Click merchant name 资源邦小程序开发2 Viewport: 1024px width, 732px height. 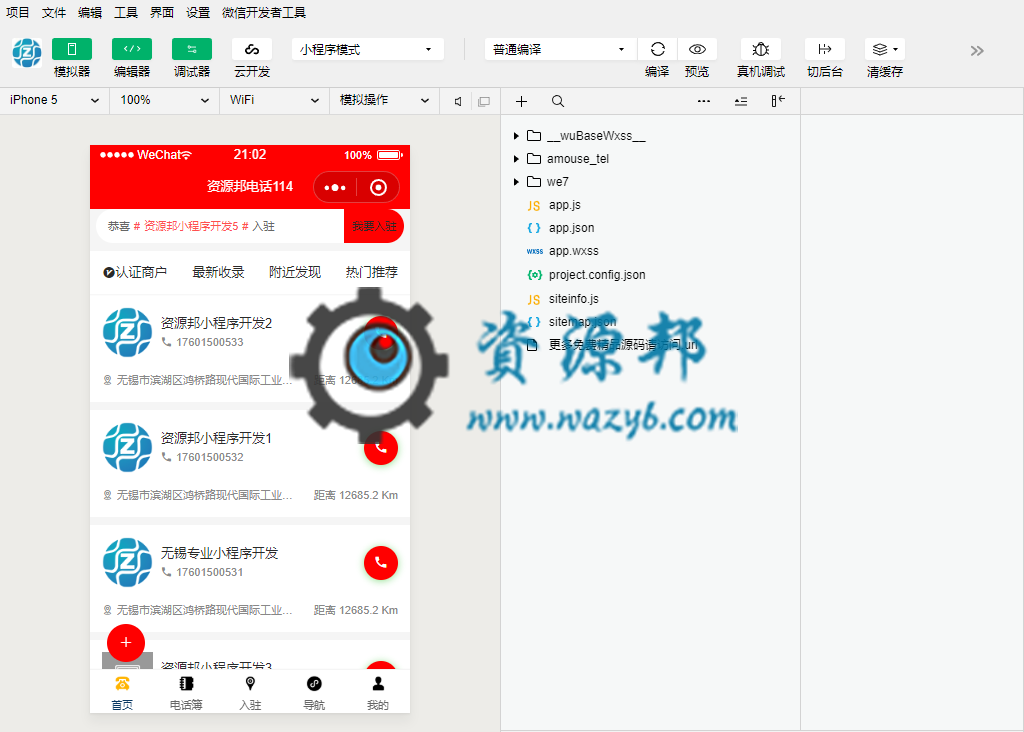pyautogui.click(x=216, y=323)
